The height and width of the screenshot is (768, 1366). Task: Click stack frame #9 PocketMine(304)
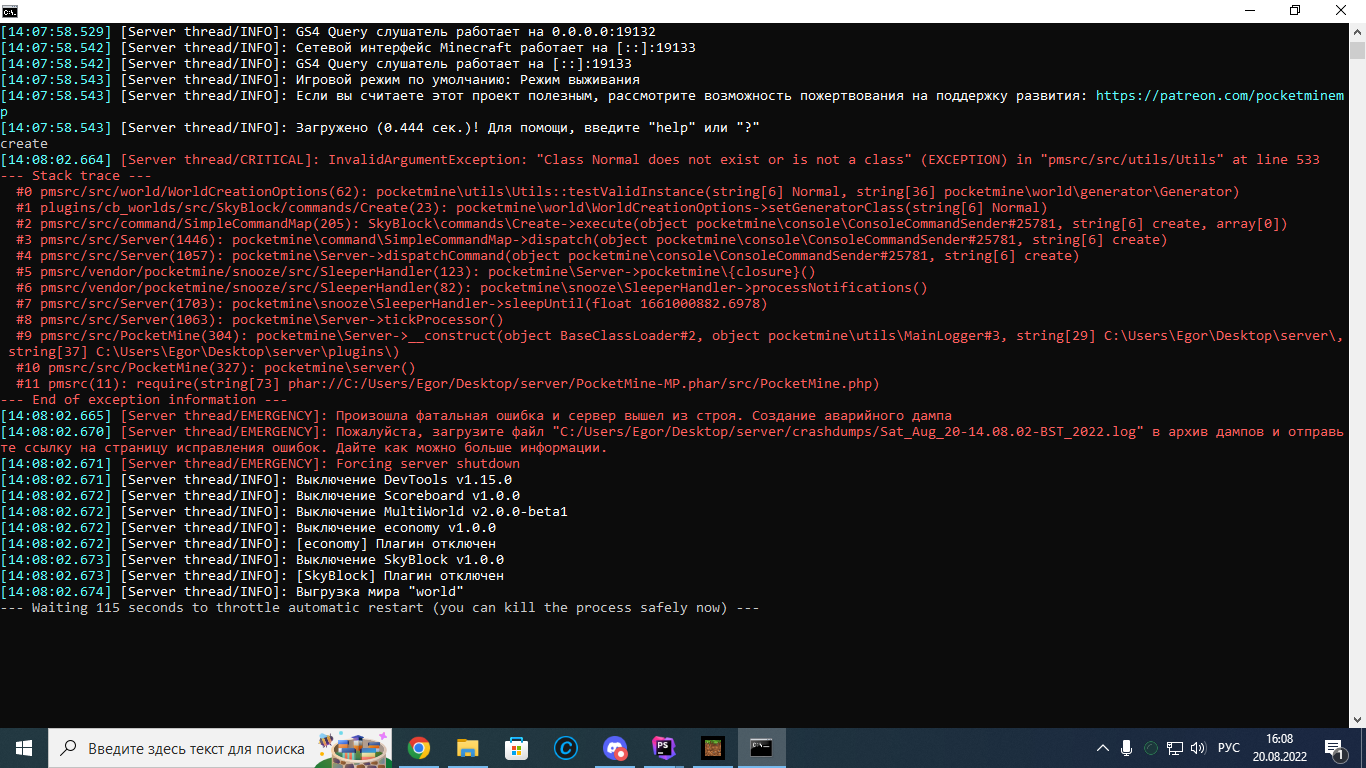pos(672,344)
